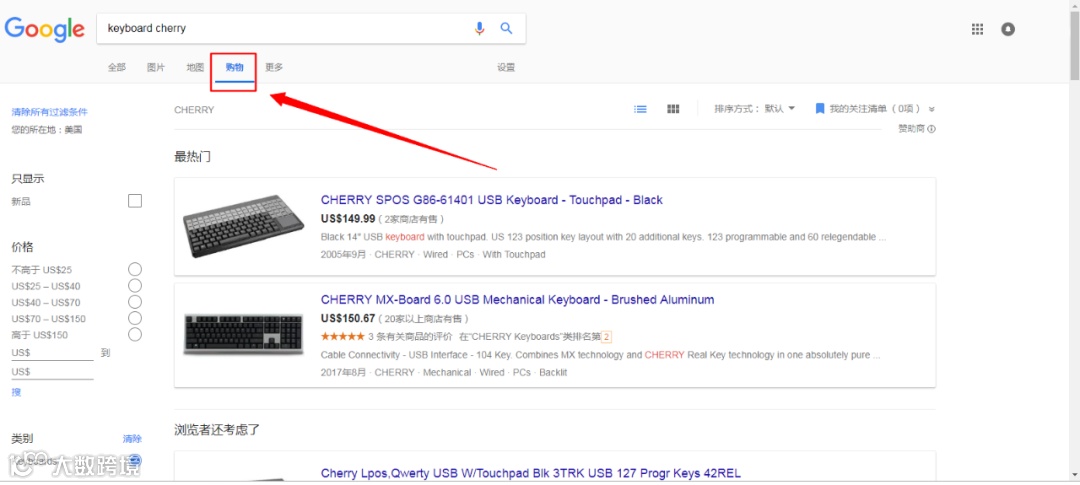Click 清除所有过滤条件 link

(50, 112)
